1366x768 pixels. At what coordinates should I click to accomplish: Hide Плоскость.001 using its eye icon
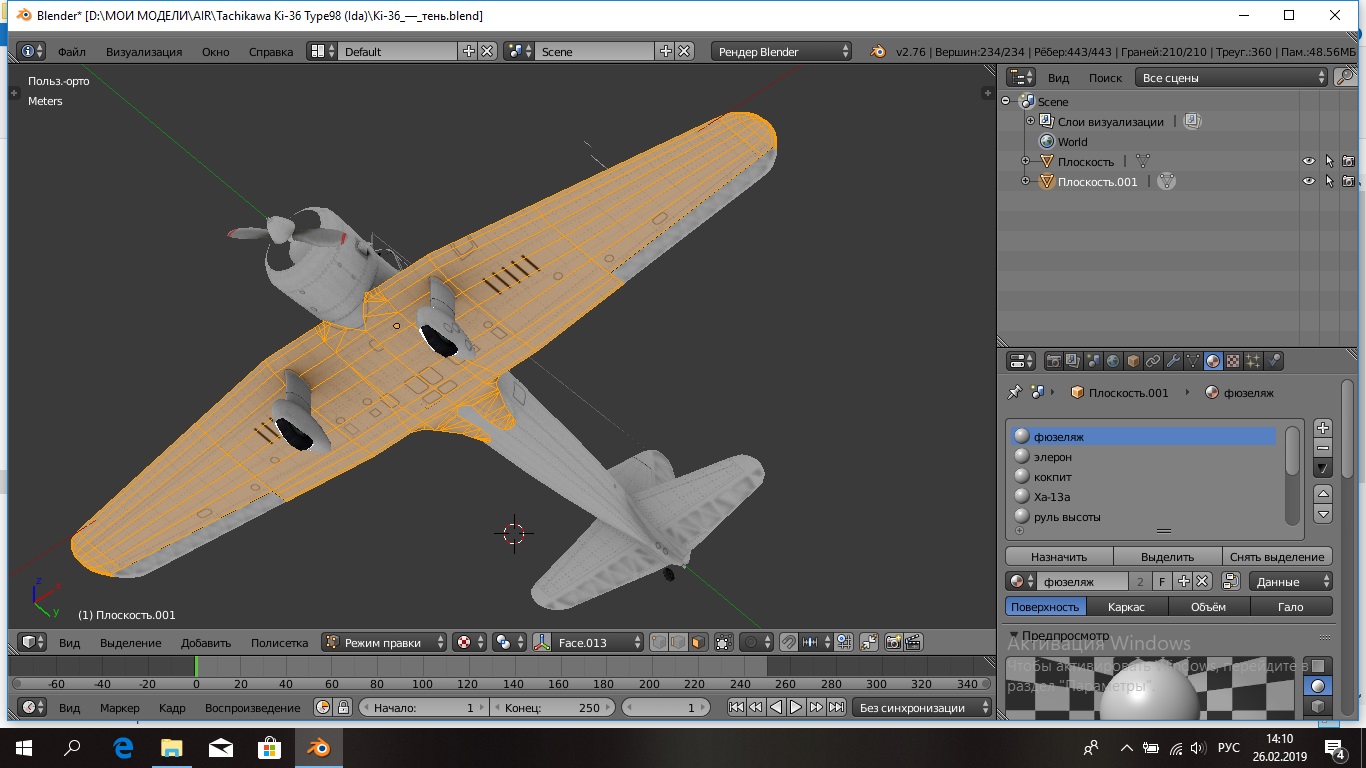pyautogui.click(x=1308, y=181)
